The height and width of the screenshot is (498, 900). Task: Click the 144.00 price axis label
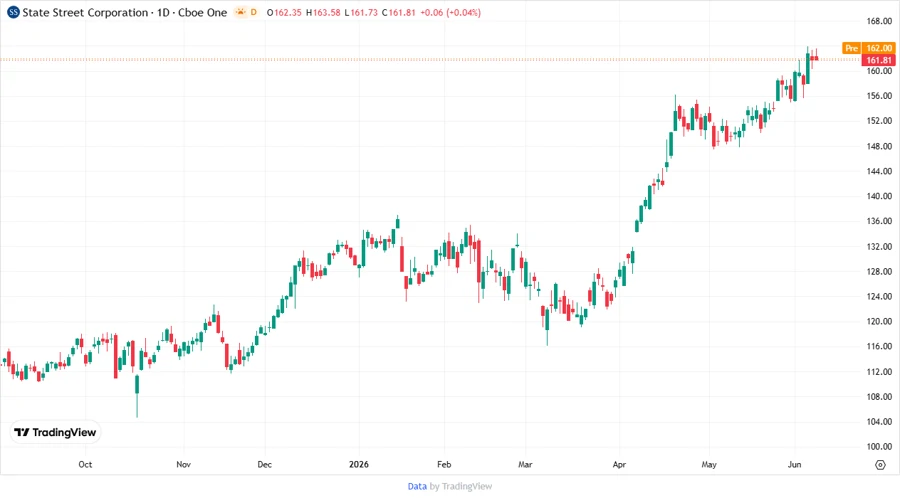click(x=879, y=171)
